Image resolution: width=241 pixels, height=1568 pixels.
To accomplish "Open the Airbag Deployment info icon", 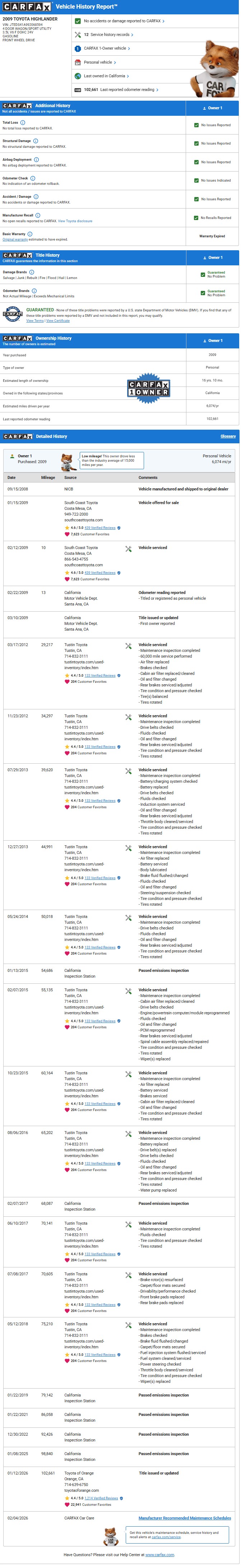I will coord(36,160).
